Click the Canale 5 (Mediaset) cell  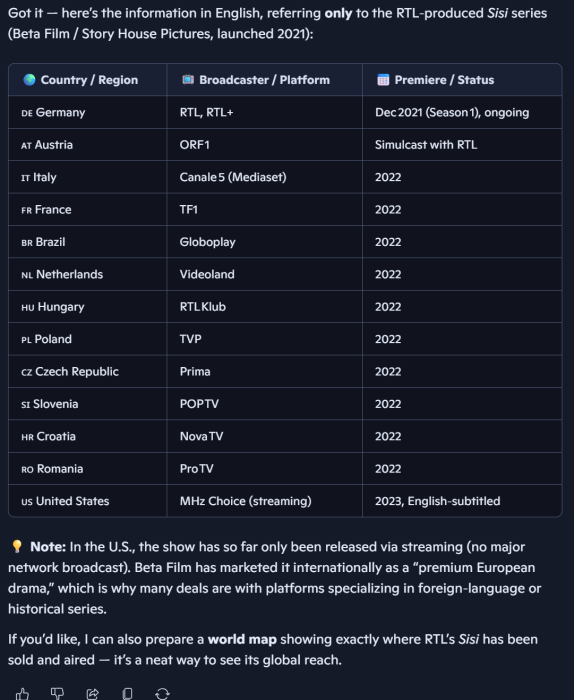pos(265,177)
